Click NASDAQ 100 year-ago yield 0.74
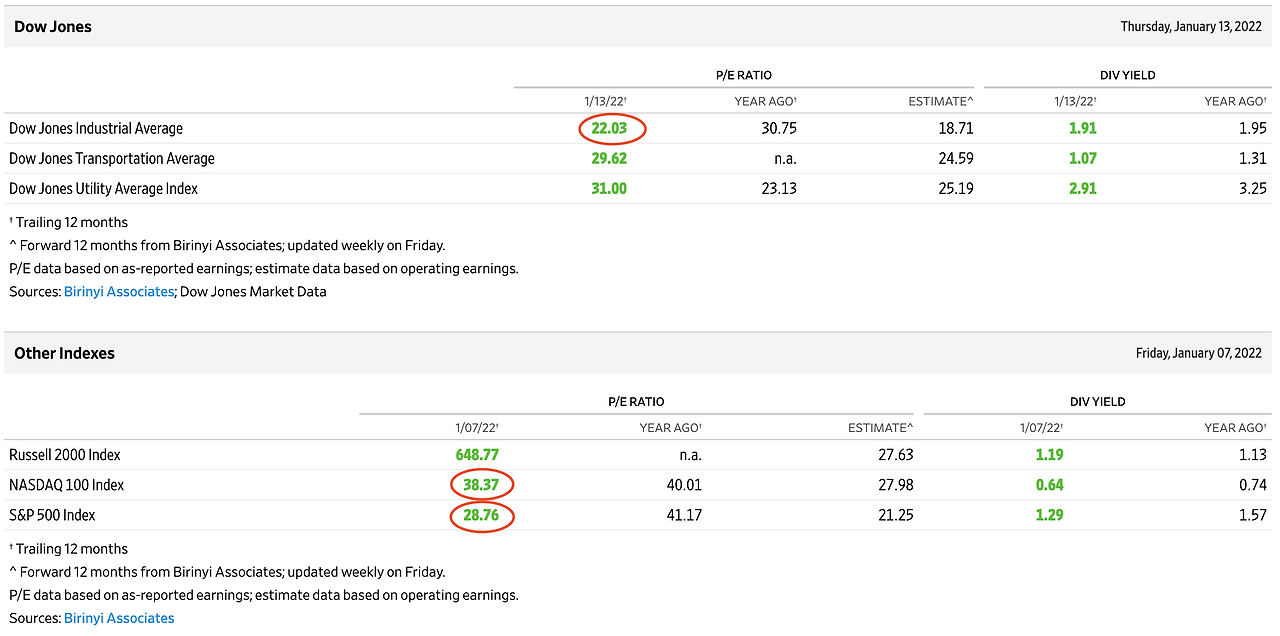This screenshot has height=636, width=1280. click(x=1253, y=484)
